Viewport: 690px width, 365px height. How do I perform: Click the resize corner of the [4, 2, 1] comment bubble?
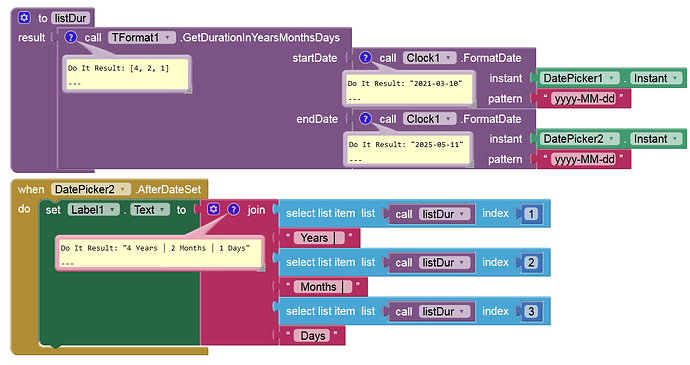tap(188, 90)
